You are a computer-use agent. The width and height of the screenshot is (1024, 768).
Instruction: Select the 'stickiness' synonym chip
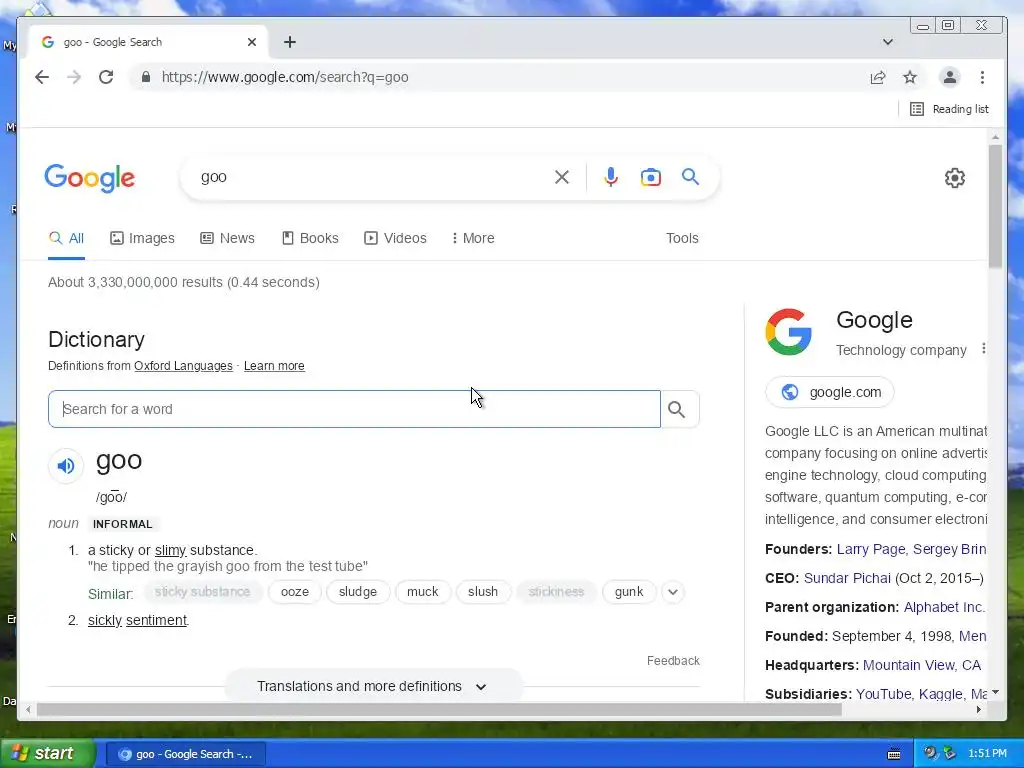[556, 592]
